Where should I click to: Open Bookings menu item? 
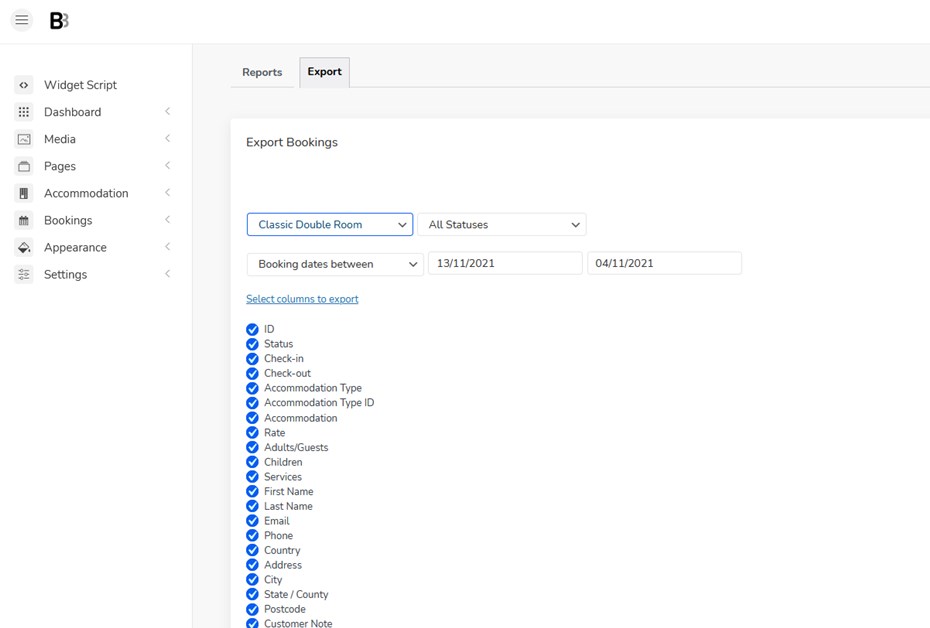coord(68,221)
